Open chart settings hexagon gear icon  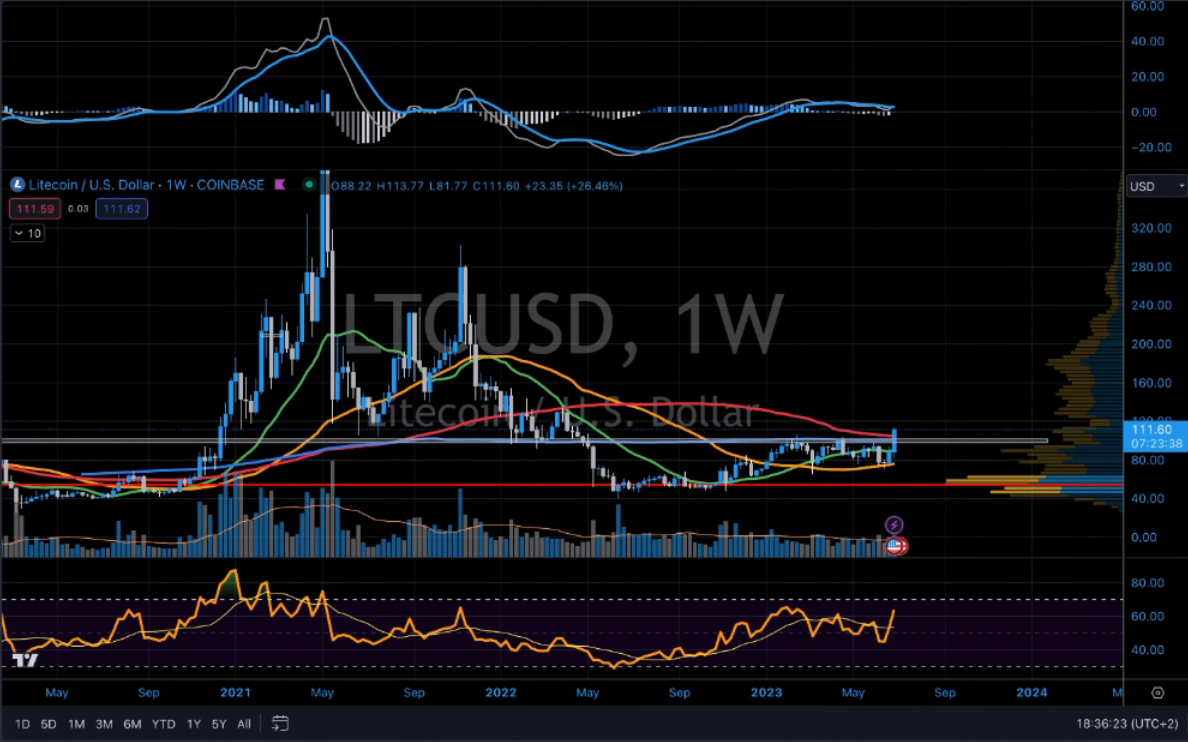[x=1157, y=692]
